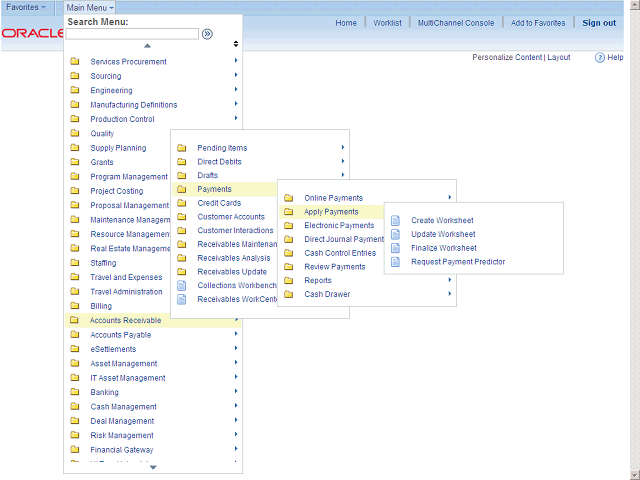Screen dimensions: 640x480
Task: Click the Cash Drawer folder icon
Action: (x=288, y=294)
